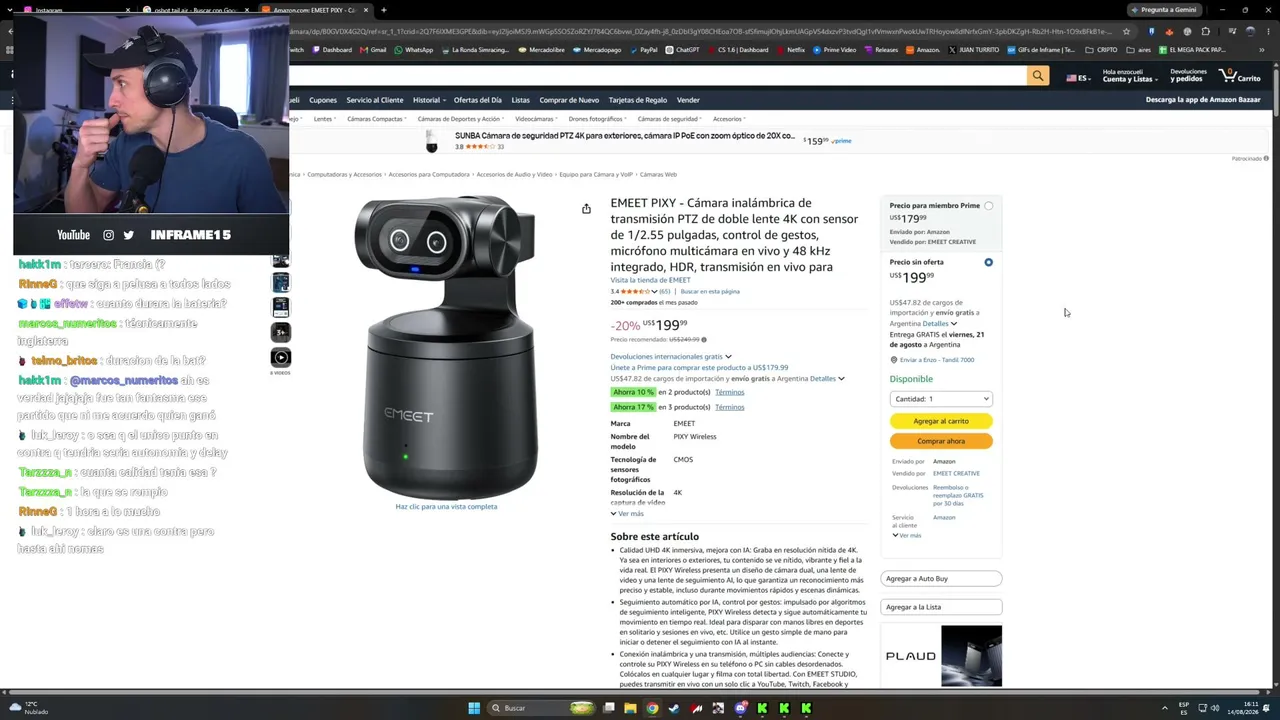Screen dimensions: 1280x720
Task: Select 'Precio para miembro Prime' radio option
Action: coord(988,206)
